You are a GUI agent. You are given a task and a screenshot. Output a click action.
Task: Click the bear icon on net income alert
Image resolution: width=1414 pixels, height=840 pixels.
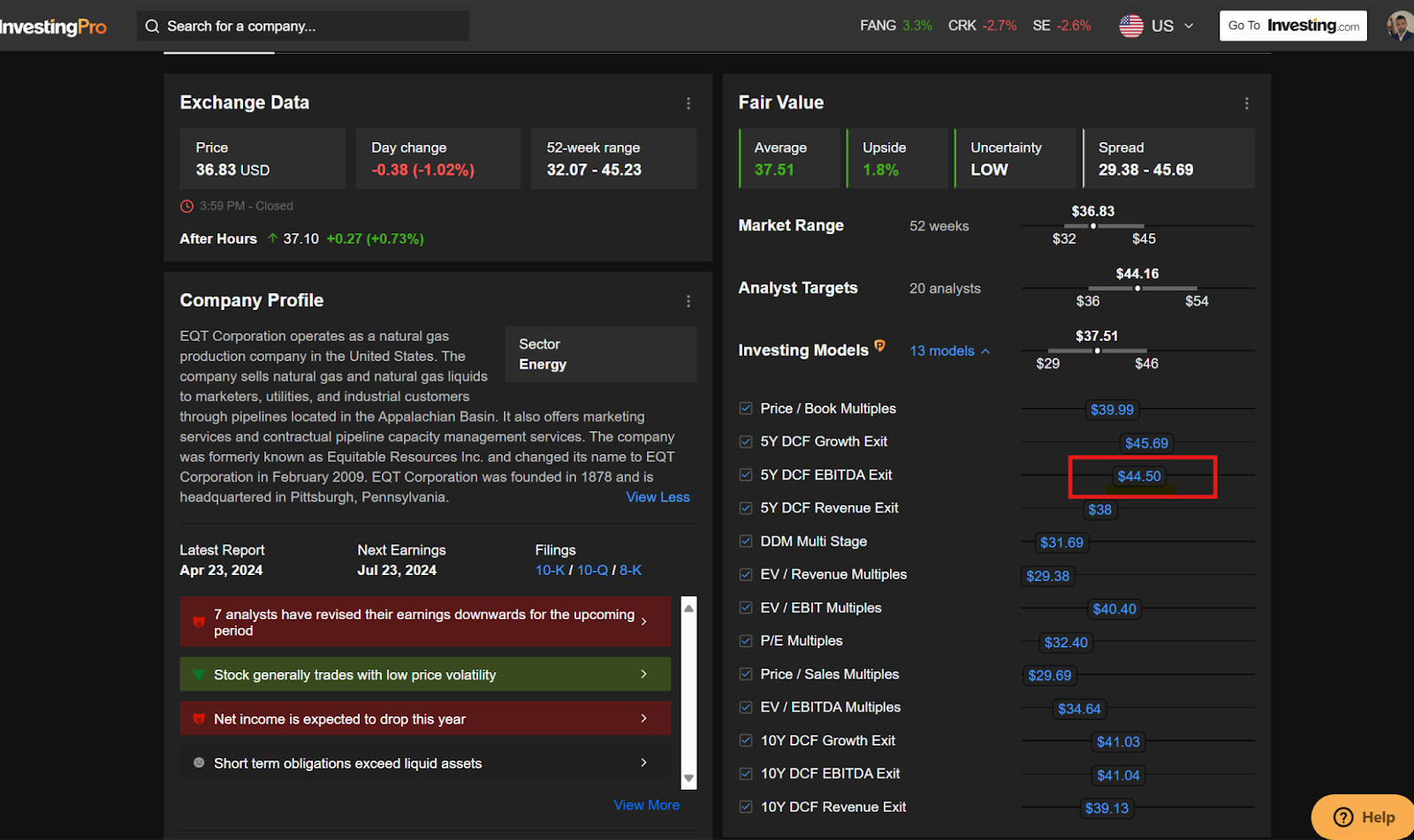[199, 719]
